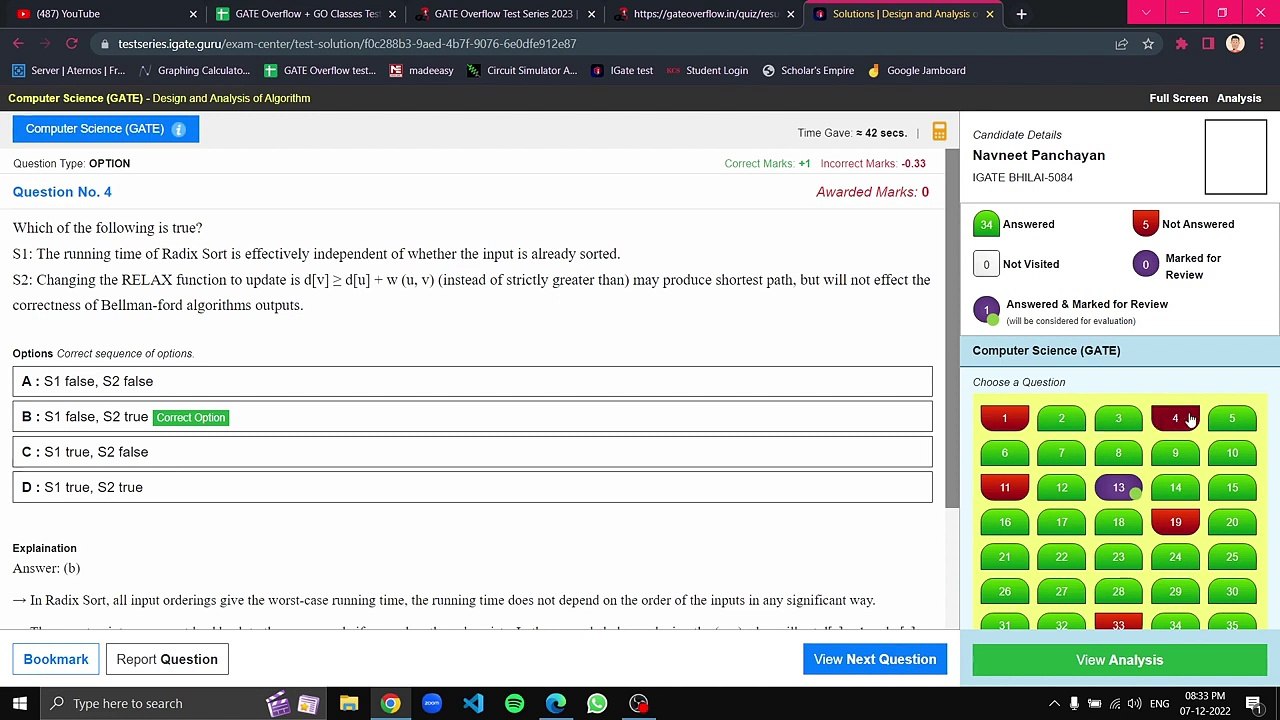Click the question panel vertical scrollbar
1280x720 pixels.
coord(953,330)
